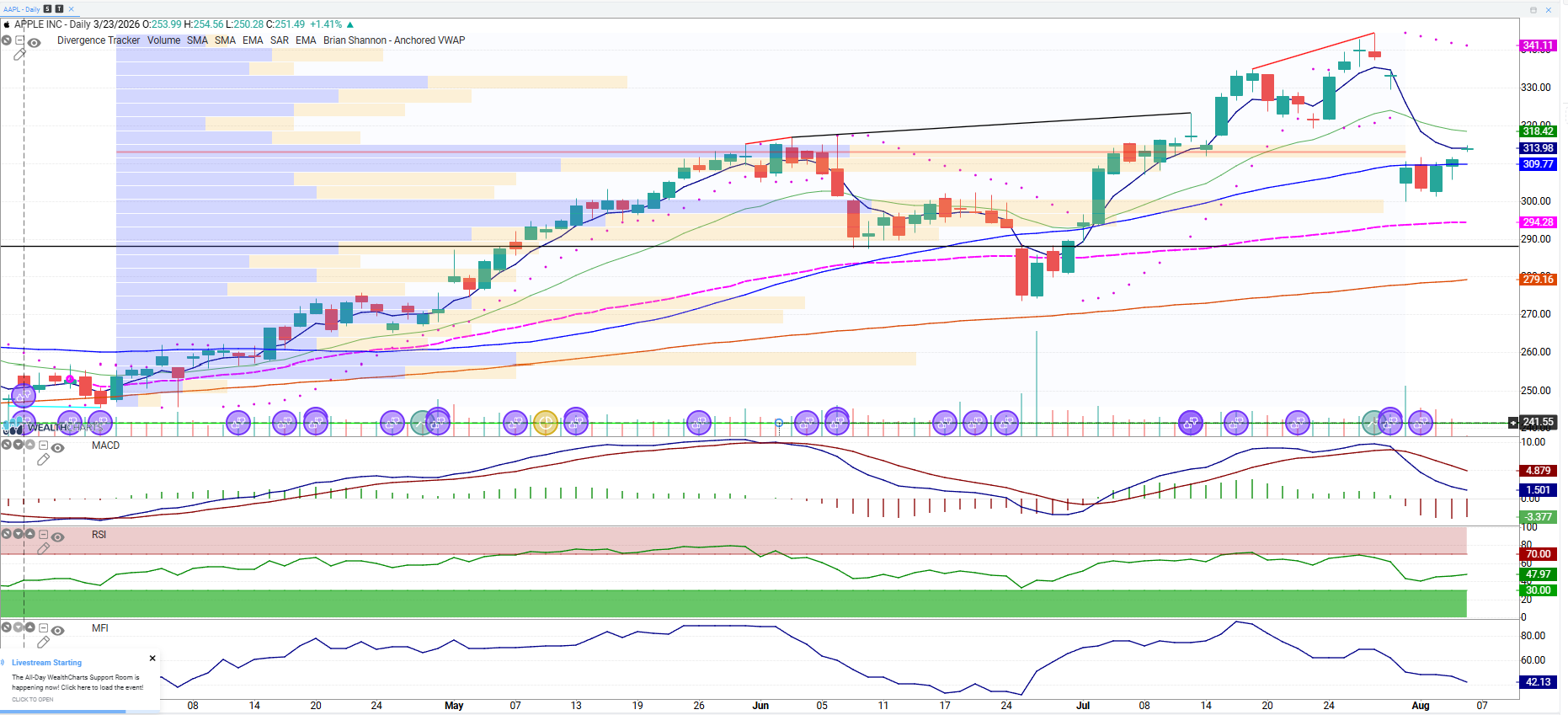Screen dimensions: 1568x715
Task: Move the RSI pane down
Action: pyautogui.click(x=18, y=534)
